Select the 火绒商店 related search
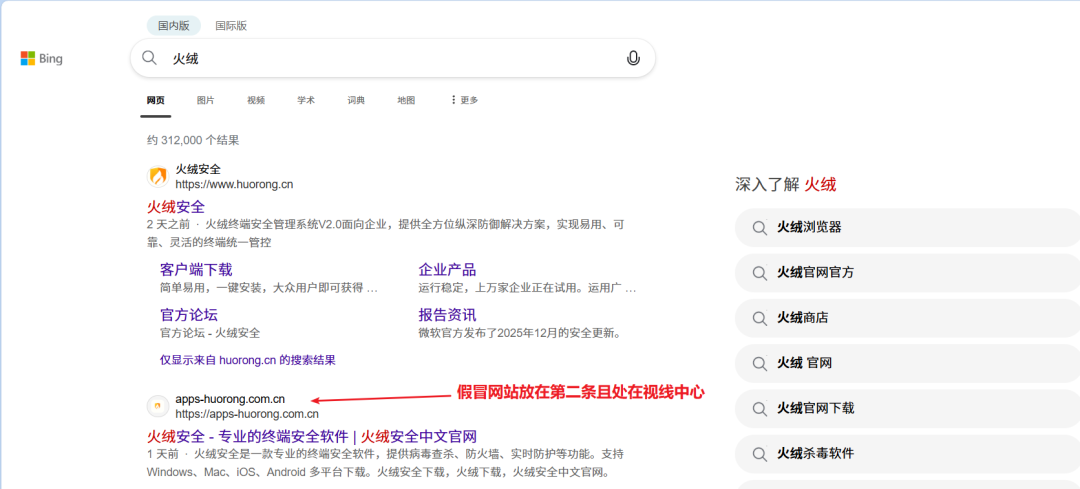Image resolution: width=1080 pixels, height=489 pixels. [x=907, y=318]
